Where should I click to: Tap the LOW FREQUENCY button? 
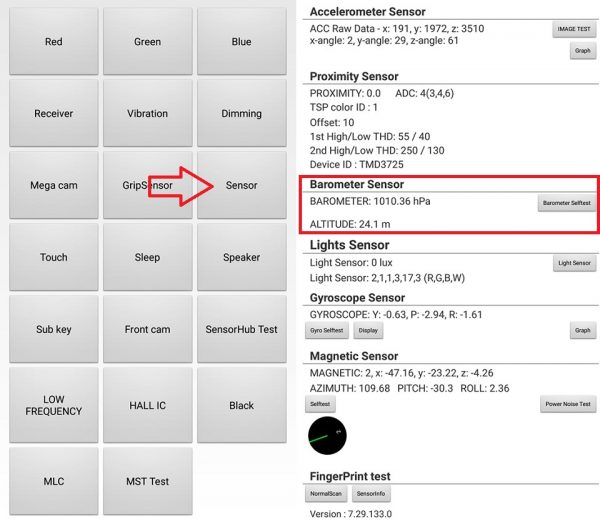pyautogui.click(x=54, y=405)
